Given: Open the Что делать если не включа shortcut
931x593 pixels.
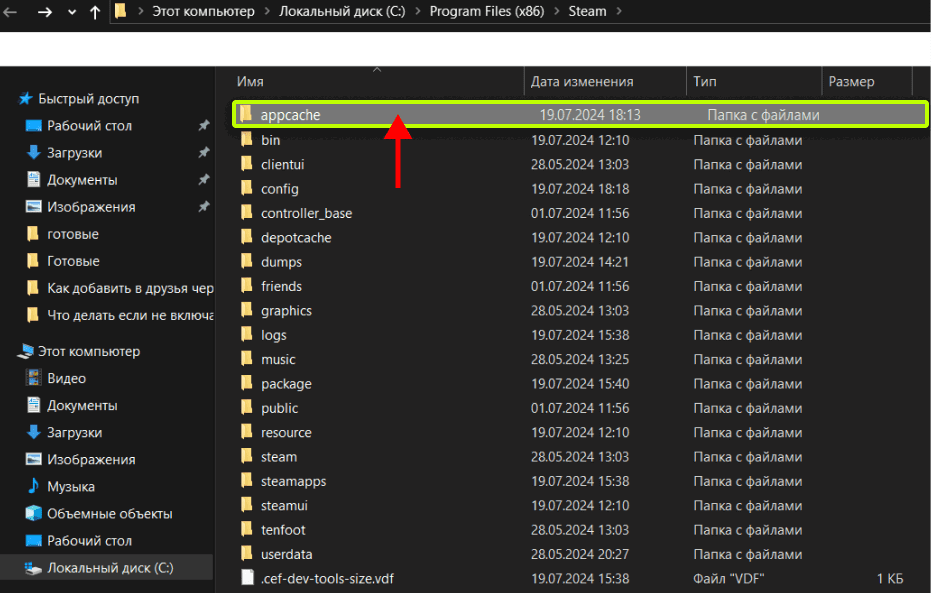Looking at the screenshot, I should (x=130, y=315).
